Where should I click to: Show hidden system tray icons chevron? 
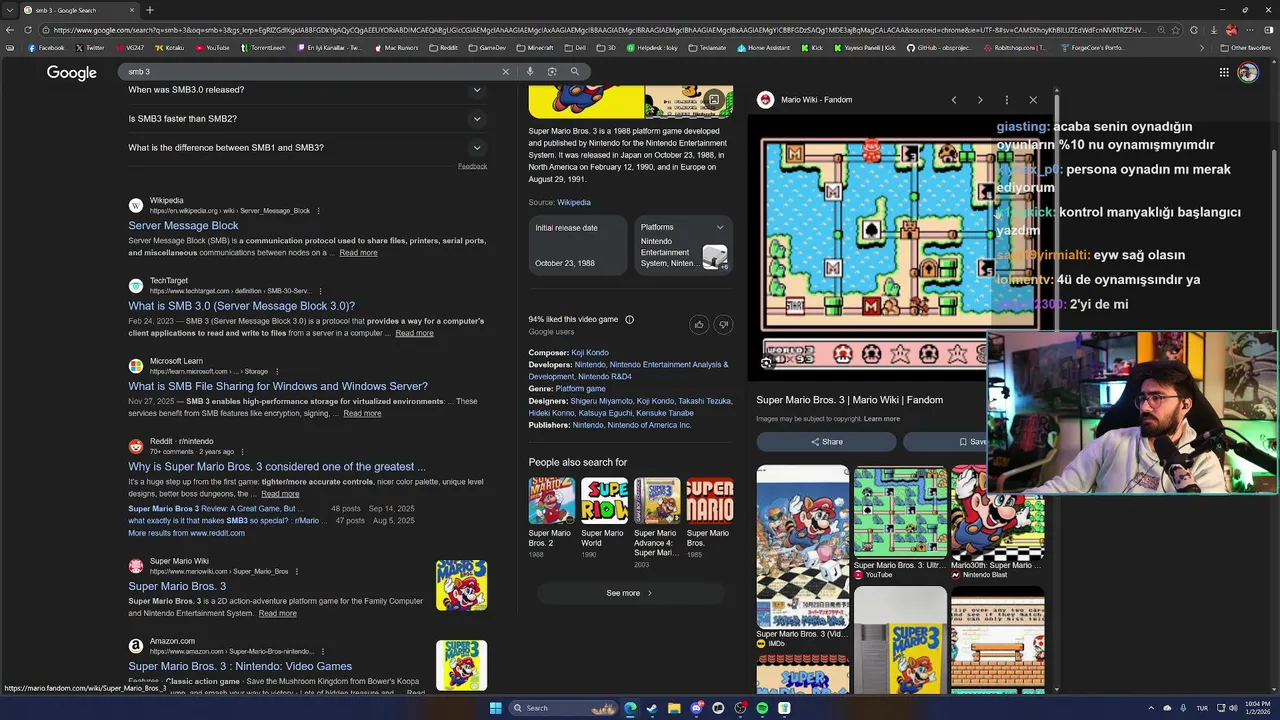[x=1150, y=708]
